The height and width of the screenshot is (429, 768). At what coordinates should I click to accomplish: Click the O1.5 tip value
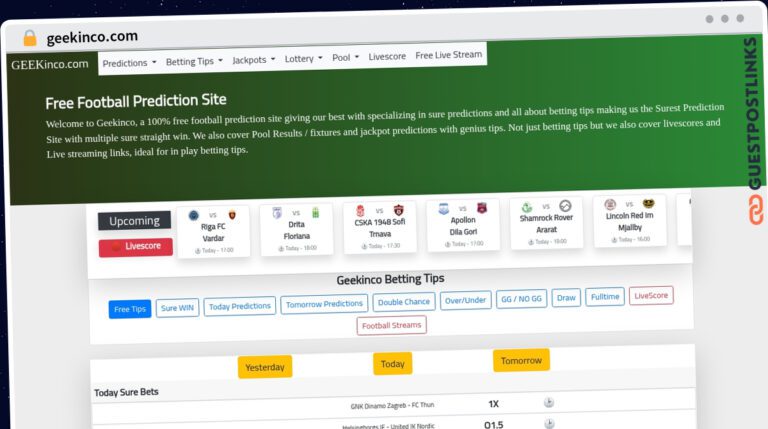tap(493, 425)
